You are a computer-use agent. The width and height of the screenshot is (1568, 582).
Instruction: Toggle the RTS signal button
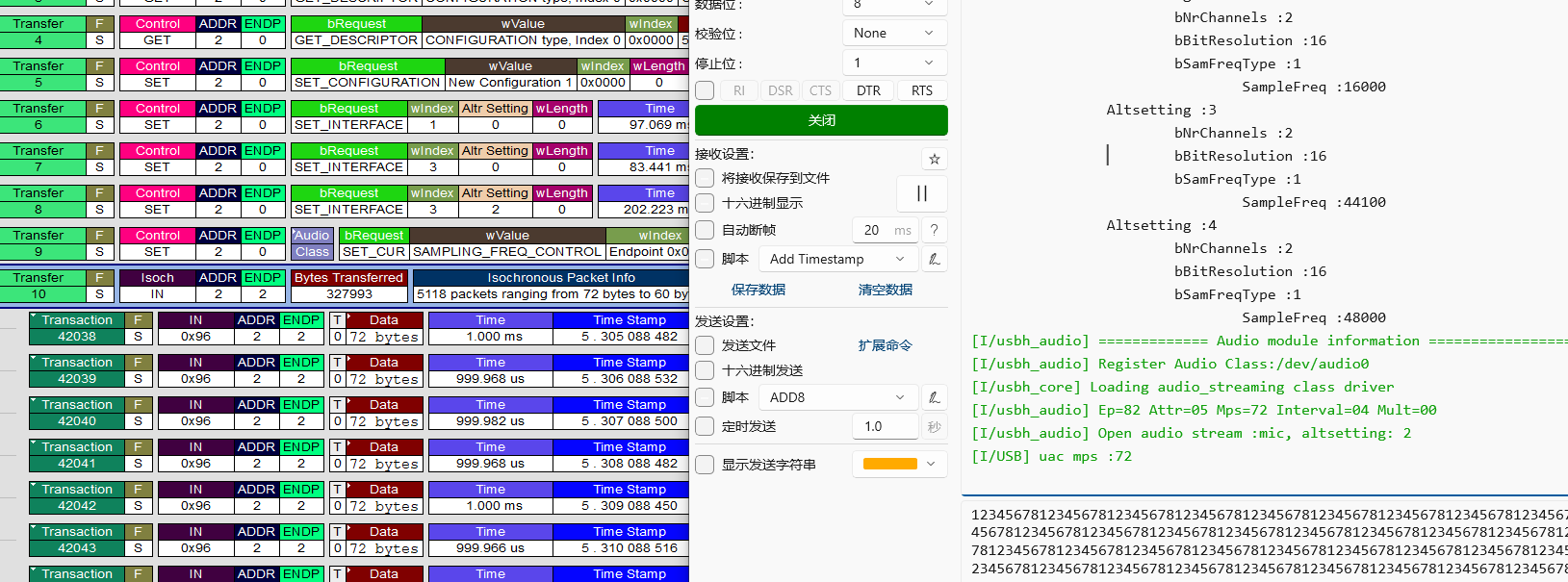[921, 90]
